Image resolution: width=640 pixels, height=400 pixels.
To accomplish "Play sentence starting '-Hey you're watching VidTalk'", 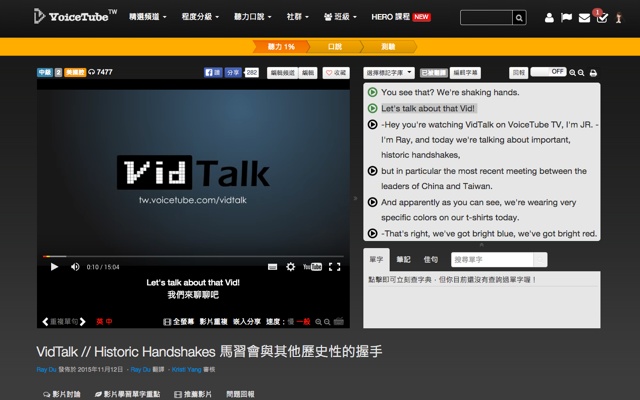I will tap(372, 124).
